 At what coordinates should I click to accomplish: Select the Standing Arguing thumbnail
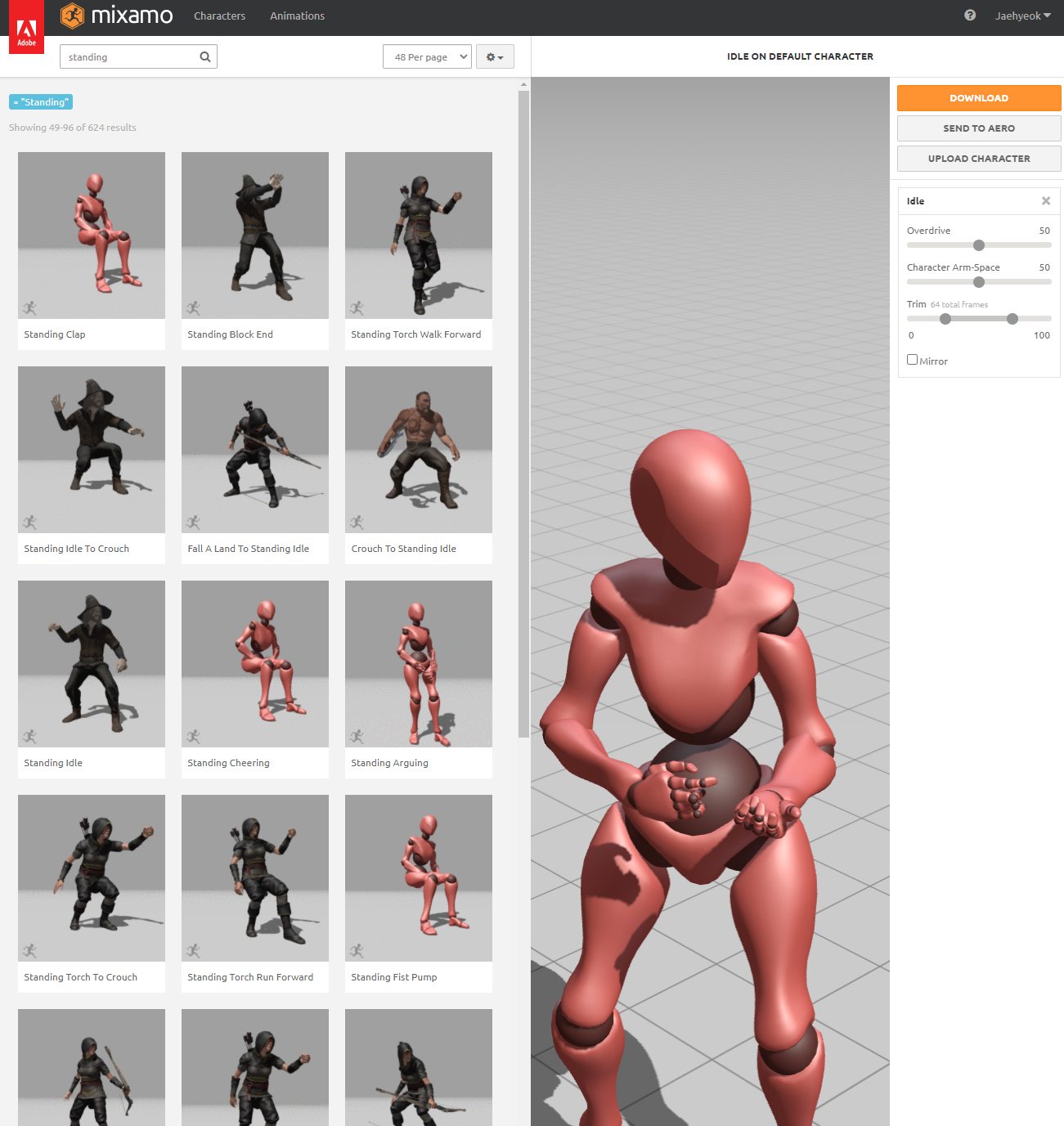(419, 664)
